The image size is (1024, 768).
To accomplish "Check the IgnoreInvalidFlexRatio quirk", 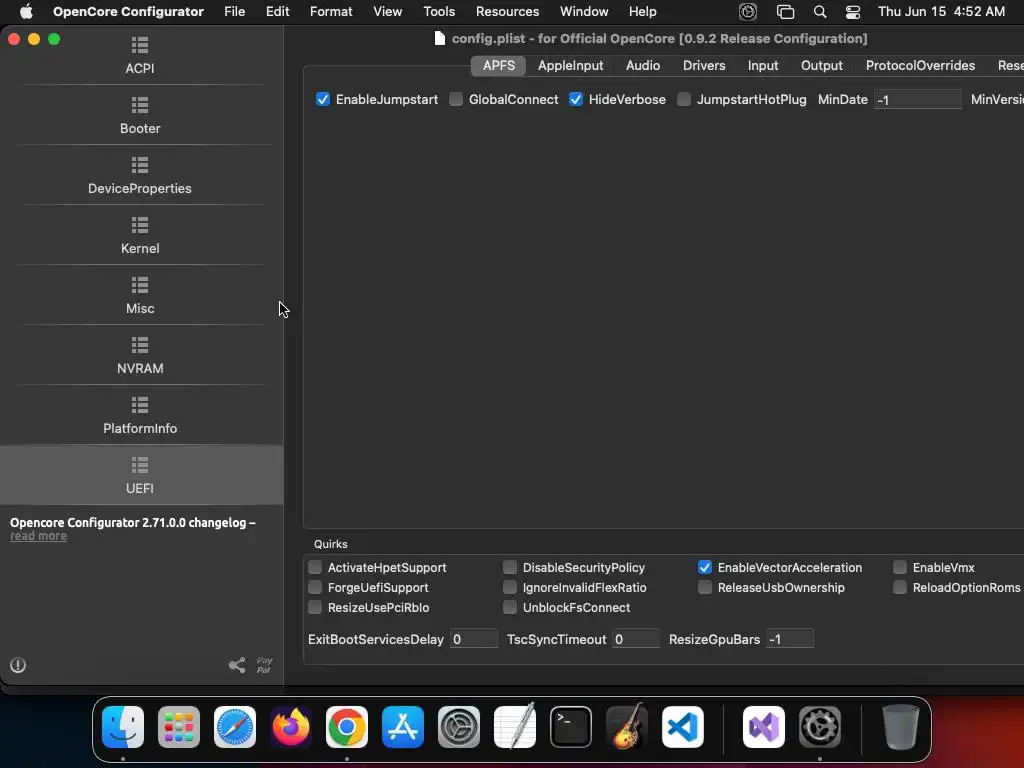I will 510,587.
